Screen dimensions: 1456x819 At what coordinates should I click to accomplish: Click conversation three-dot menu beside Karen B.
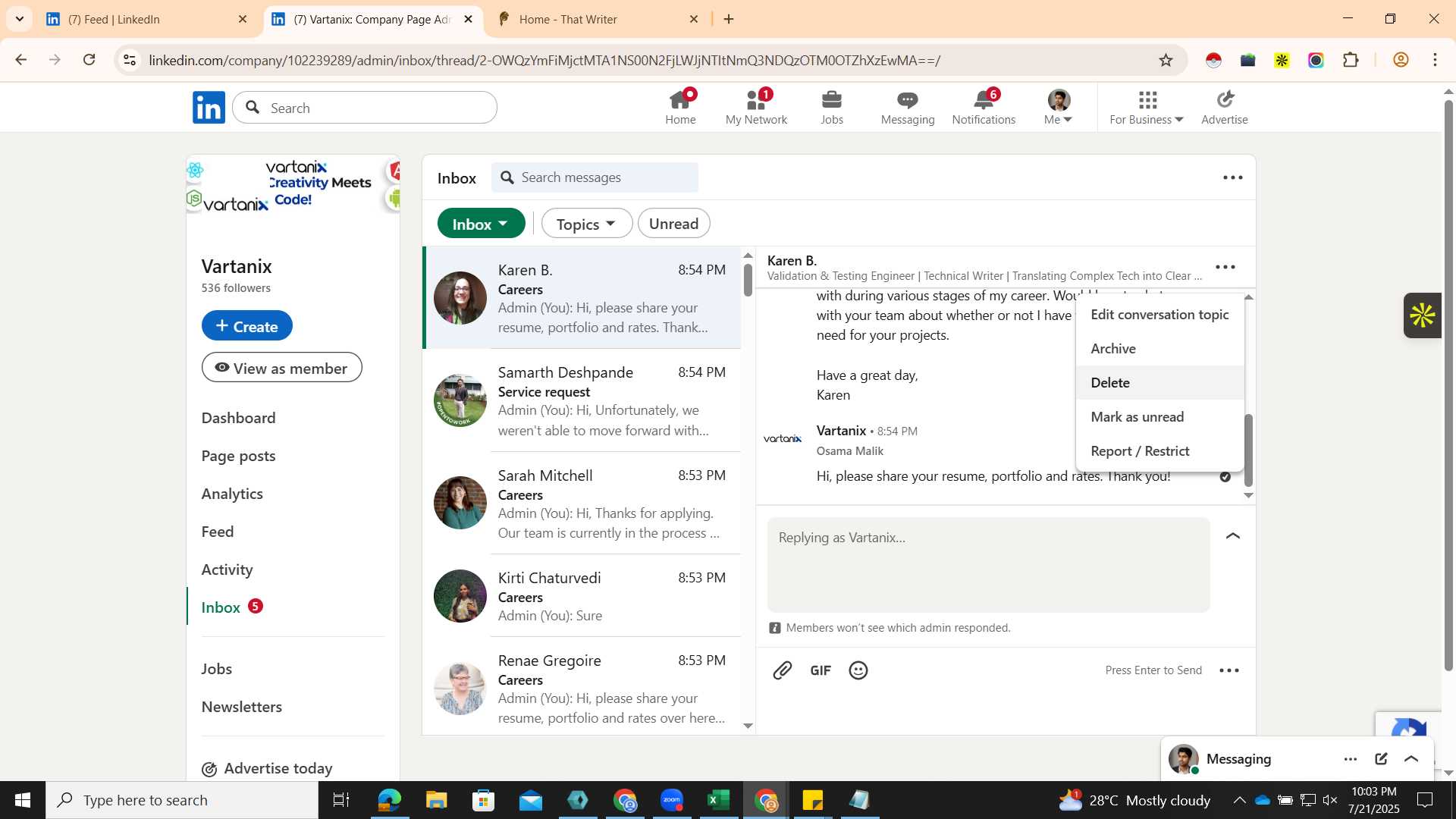coord(1225,267)
